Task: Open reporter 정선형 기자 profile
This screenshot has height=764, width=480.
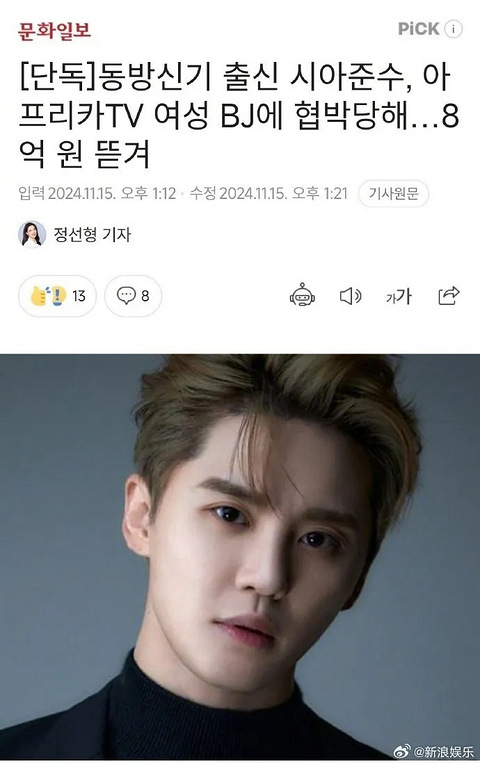Action: point(92,235)
